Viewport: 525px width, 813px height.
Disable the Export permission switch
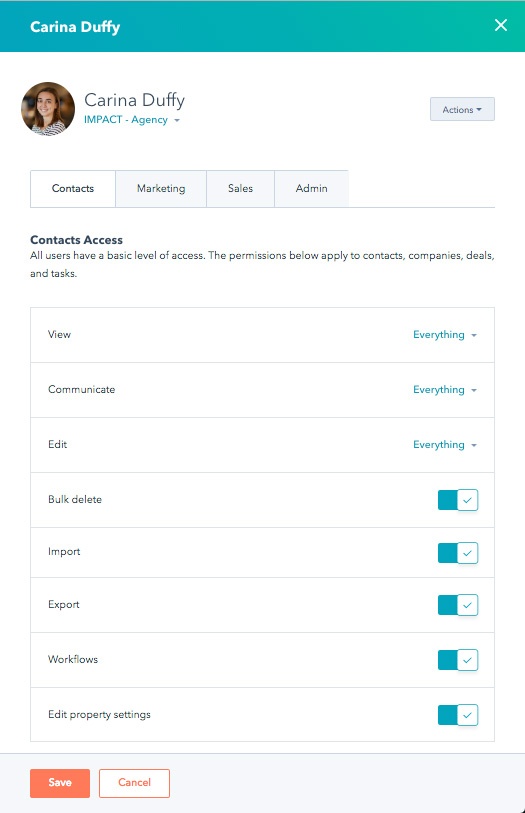458,605
